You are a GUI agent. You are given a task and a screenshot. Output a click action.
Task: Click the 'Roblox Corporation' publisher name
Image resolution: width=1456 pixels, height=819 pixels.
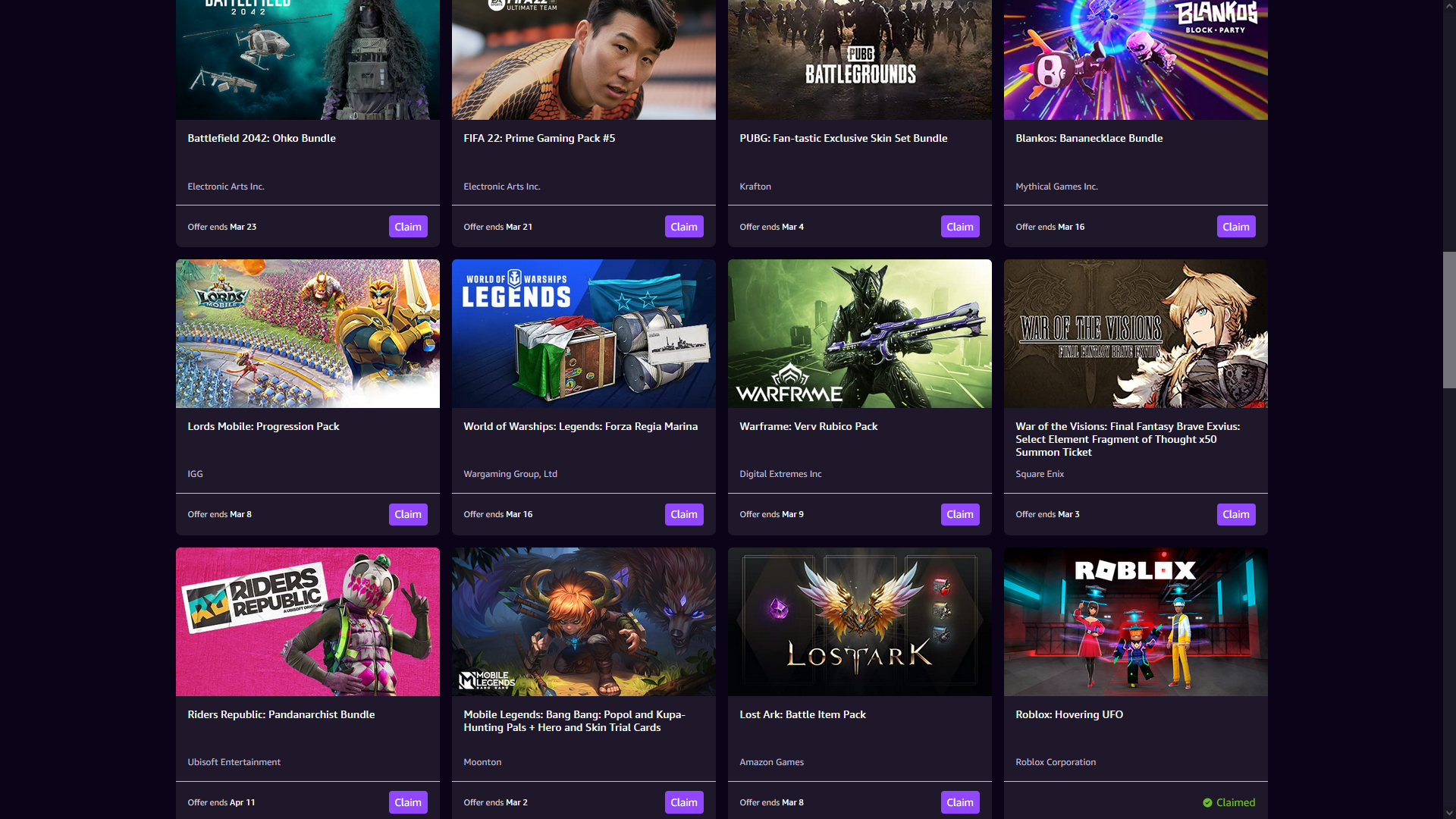1056,762
